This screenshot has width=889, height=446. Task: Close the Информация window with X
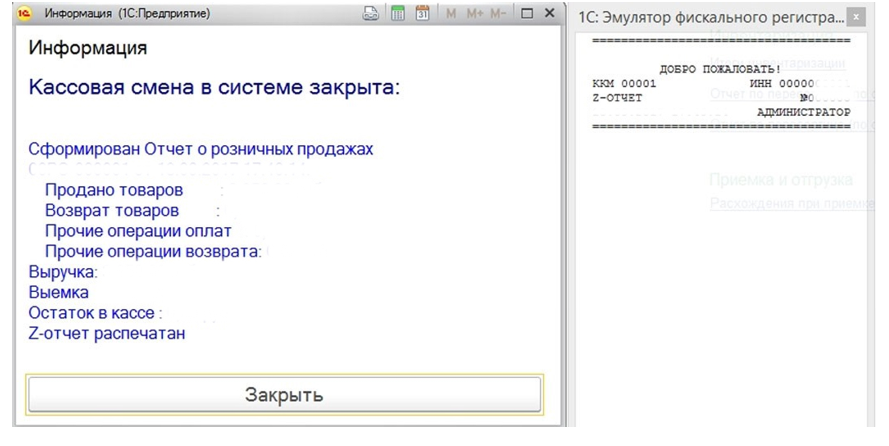coord(549,14)
